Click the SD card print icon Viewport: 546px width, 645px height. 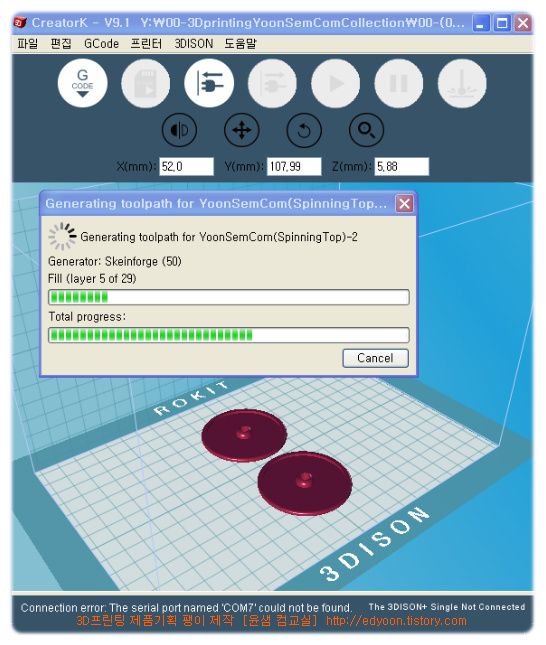(x=146, y=83)
